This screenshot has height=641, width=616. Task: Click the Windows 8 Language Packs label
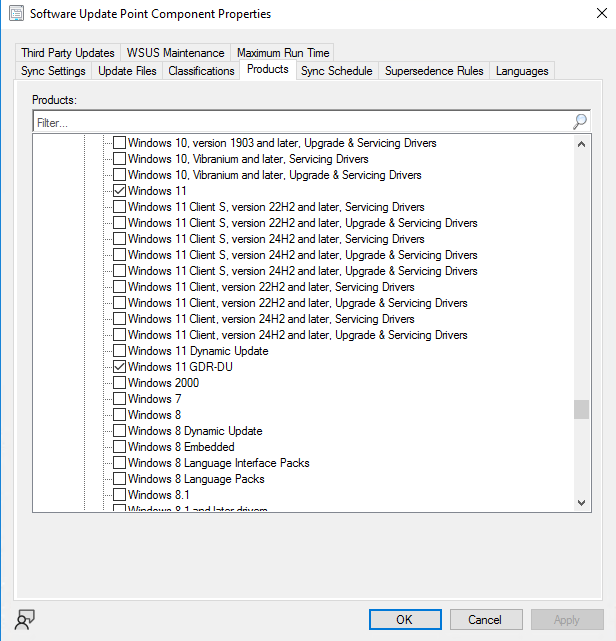pos(196,479)
